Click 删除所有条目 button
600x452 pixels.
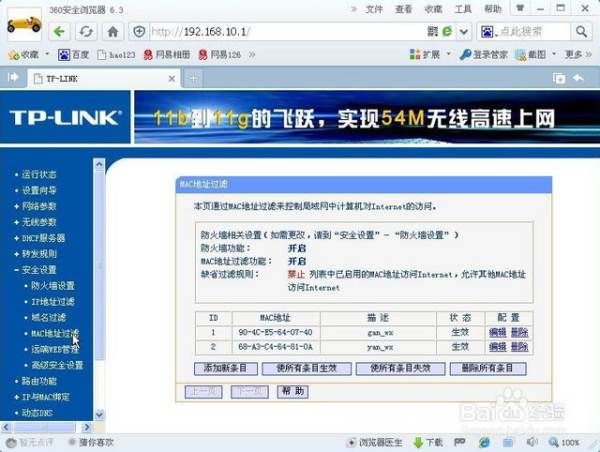488,369
